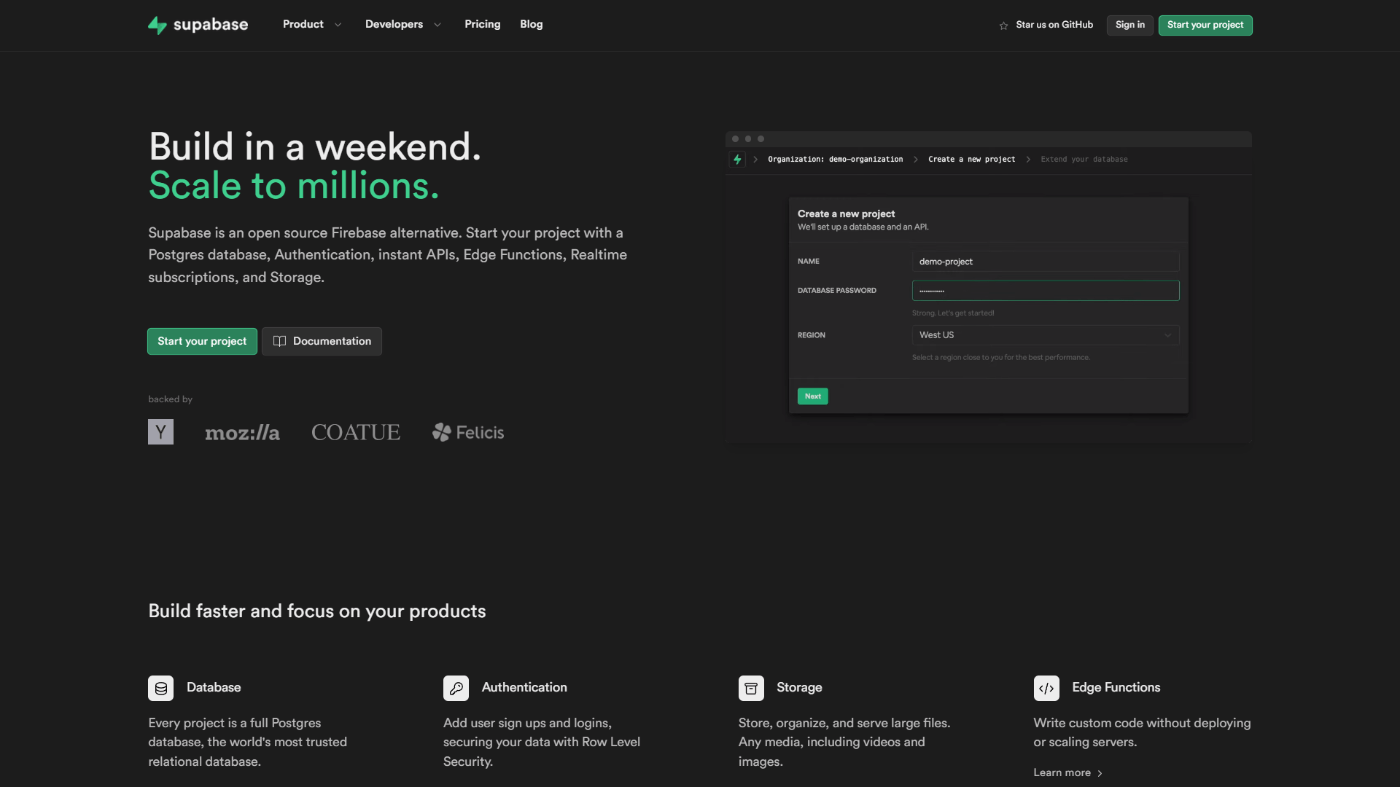Click the Database heading
Image resolution: width=1400 pixels, height=787 pixels.
tap(214, 687)
